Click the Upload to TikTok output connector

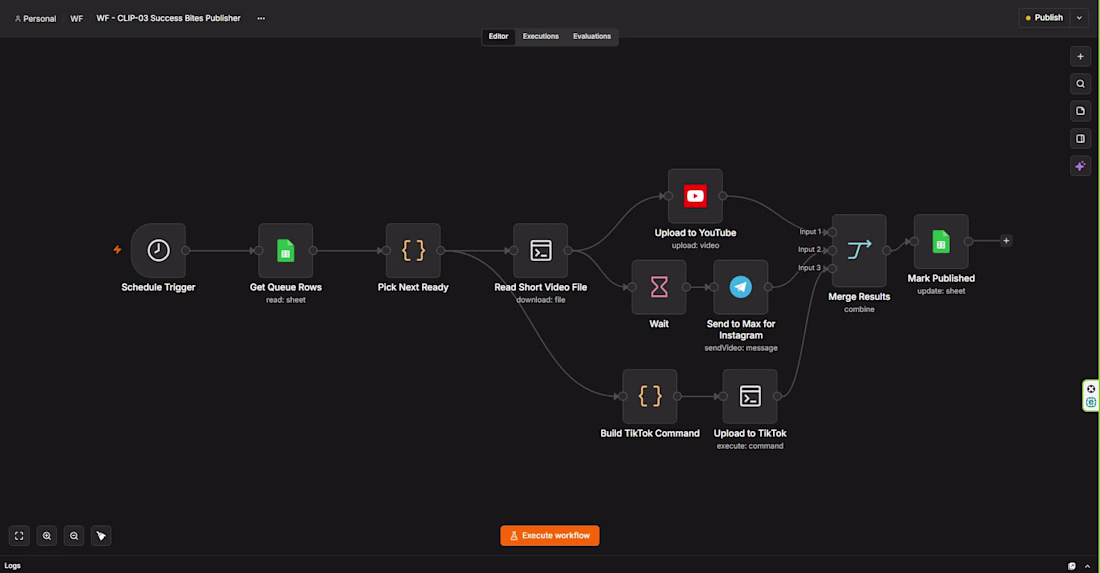[x=777, y=396]
